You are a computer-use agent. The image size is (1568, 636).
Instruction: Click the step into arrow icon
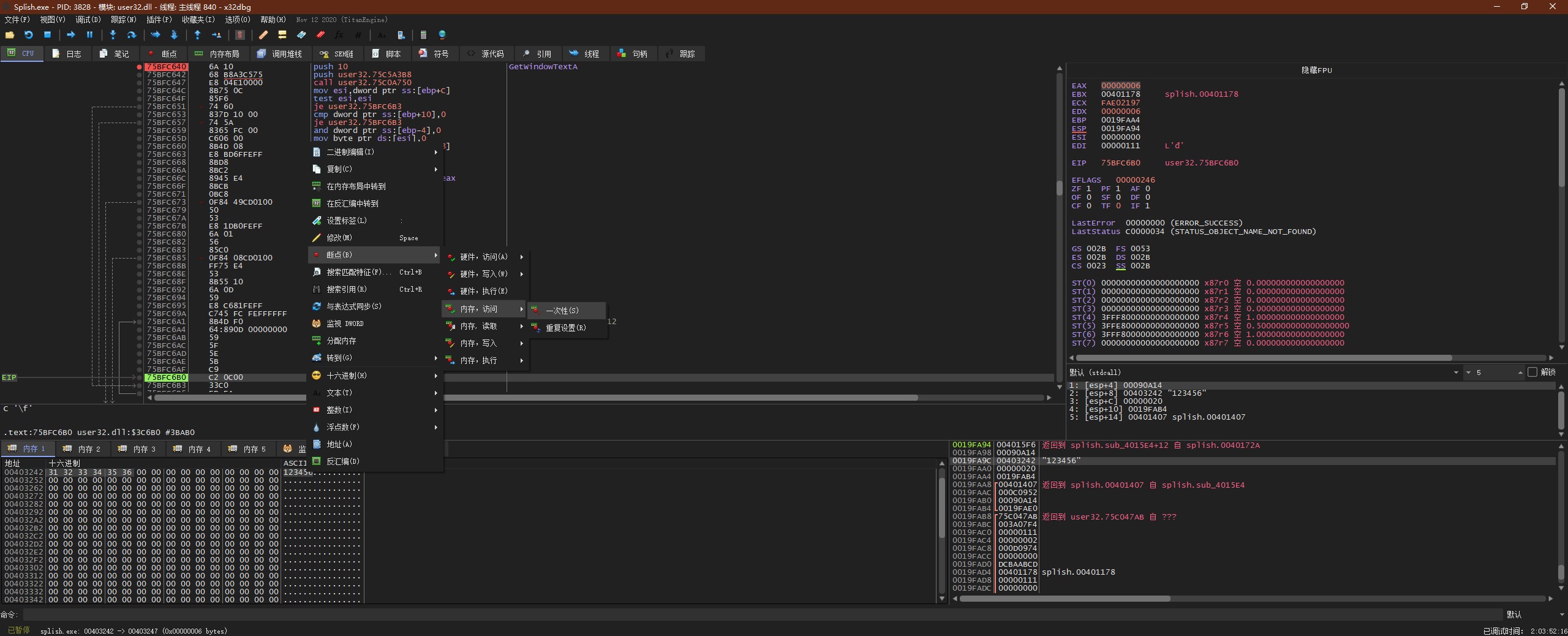(x=113, y=35)
